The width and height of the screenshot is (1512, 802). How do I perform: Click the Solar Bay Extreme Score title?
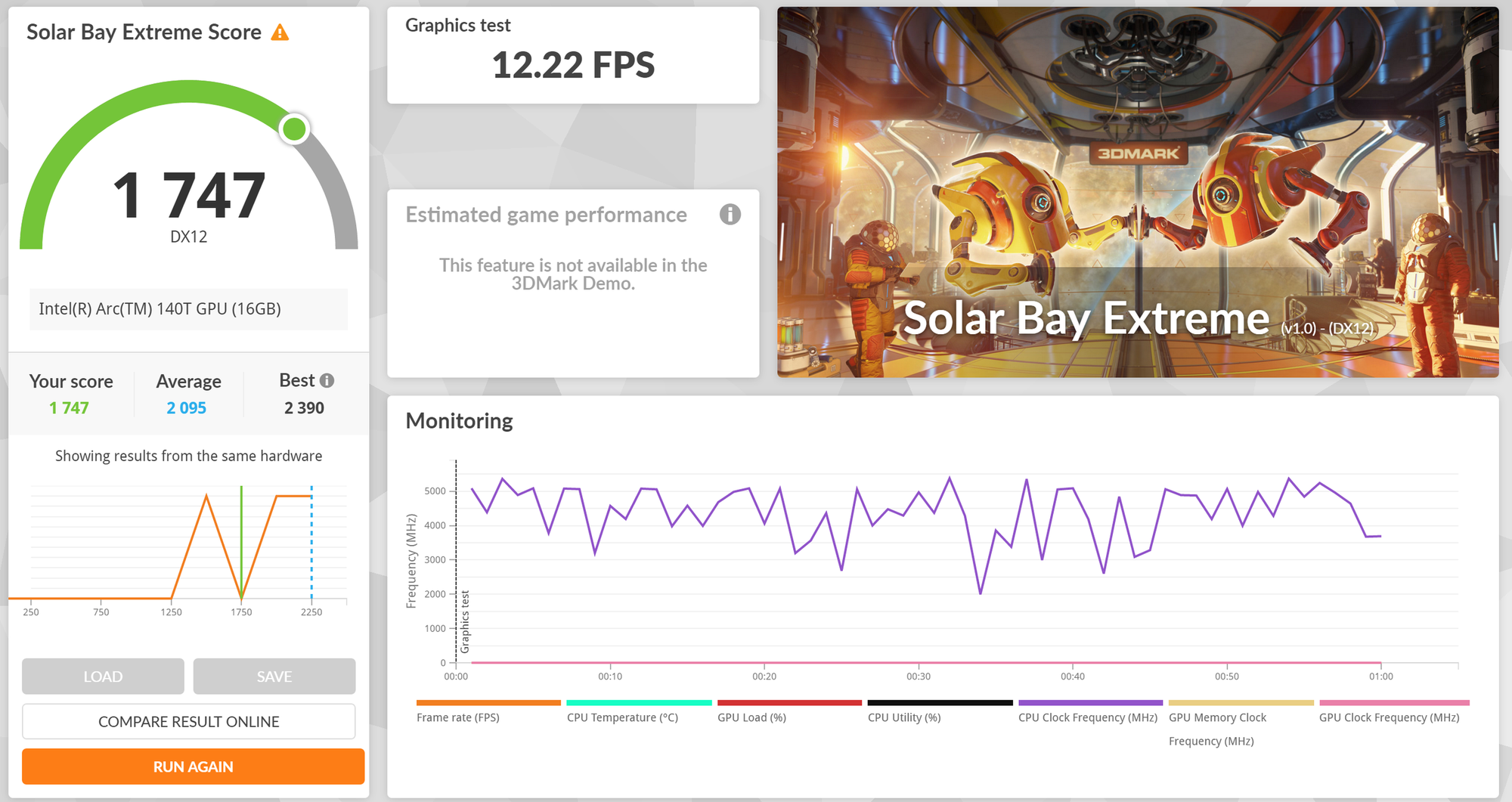[144, 33]
